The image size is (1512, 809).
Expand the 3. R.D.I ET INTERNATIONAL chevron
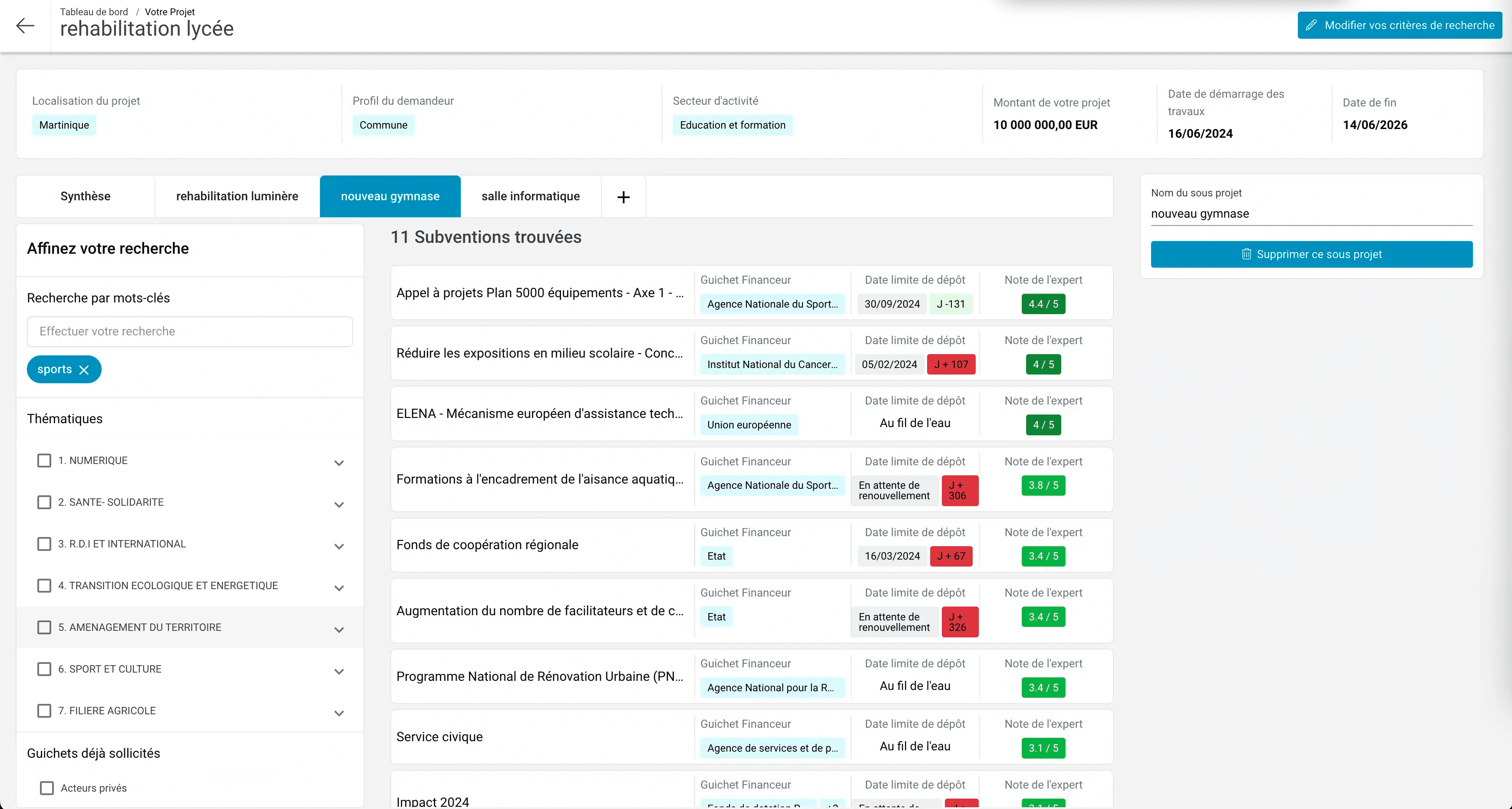[x=339, y=546]
